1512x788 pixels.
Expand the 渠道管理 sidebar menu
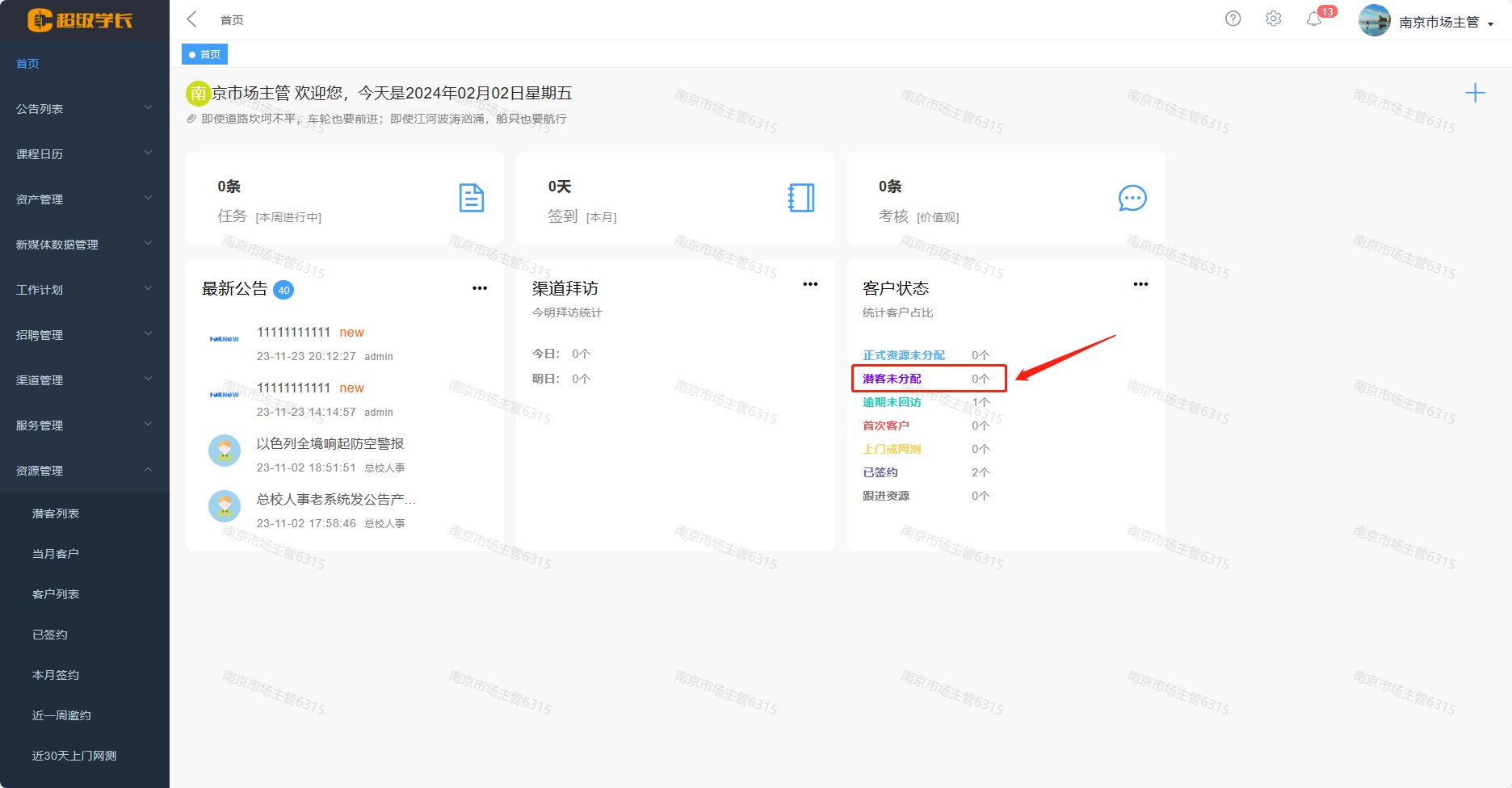click(84, 380)
